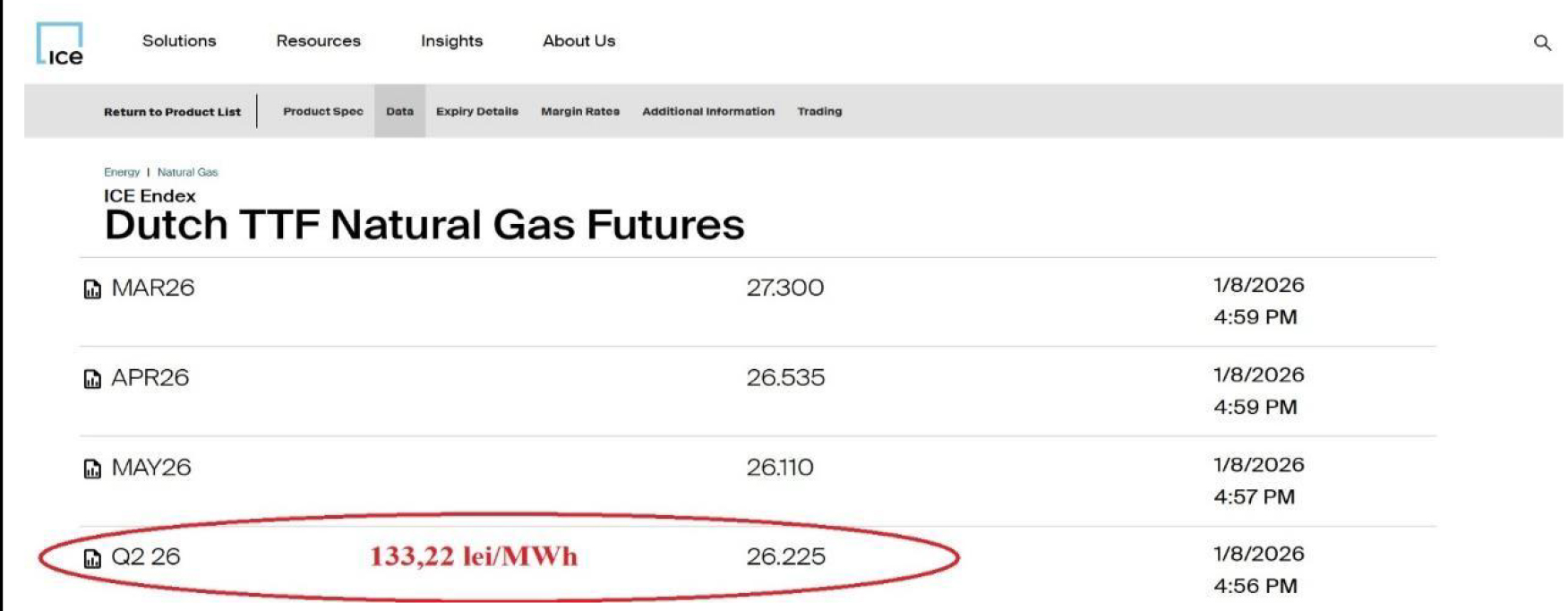Open the Insights menu
Image resolution: width=1568 pixels, height=611 pixels.
pos(451,41)
